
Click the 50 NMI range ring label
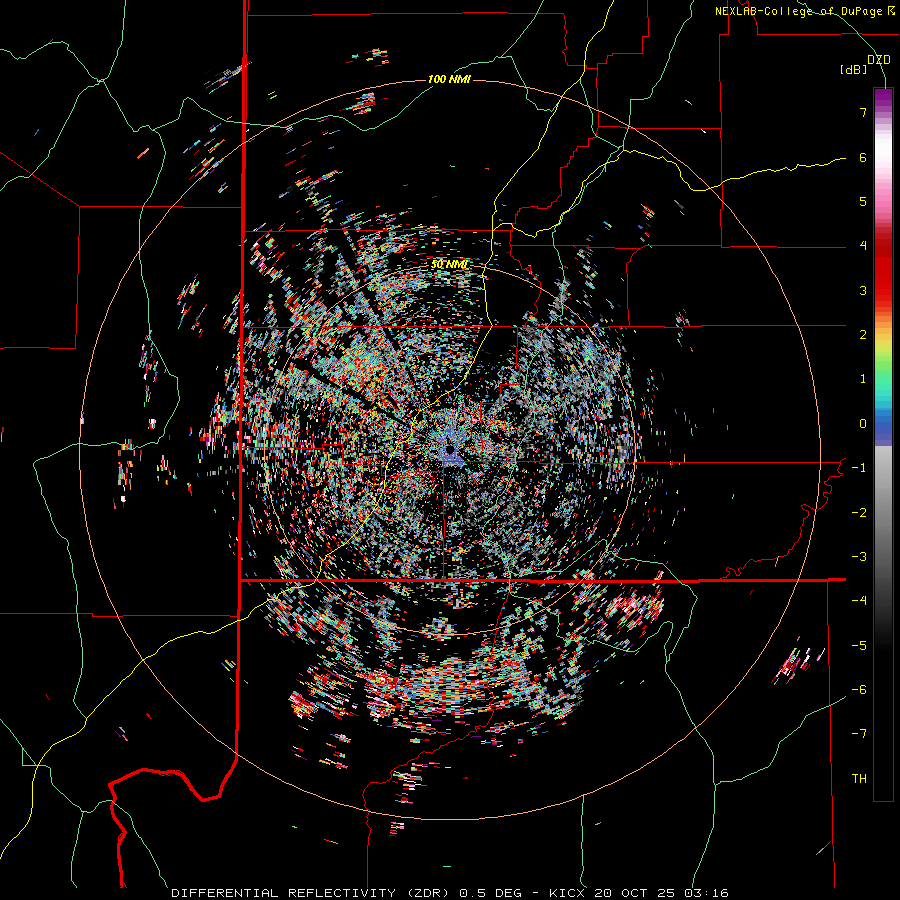coord(449,265)
